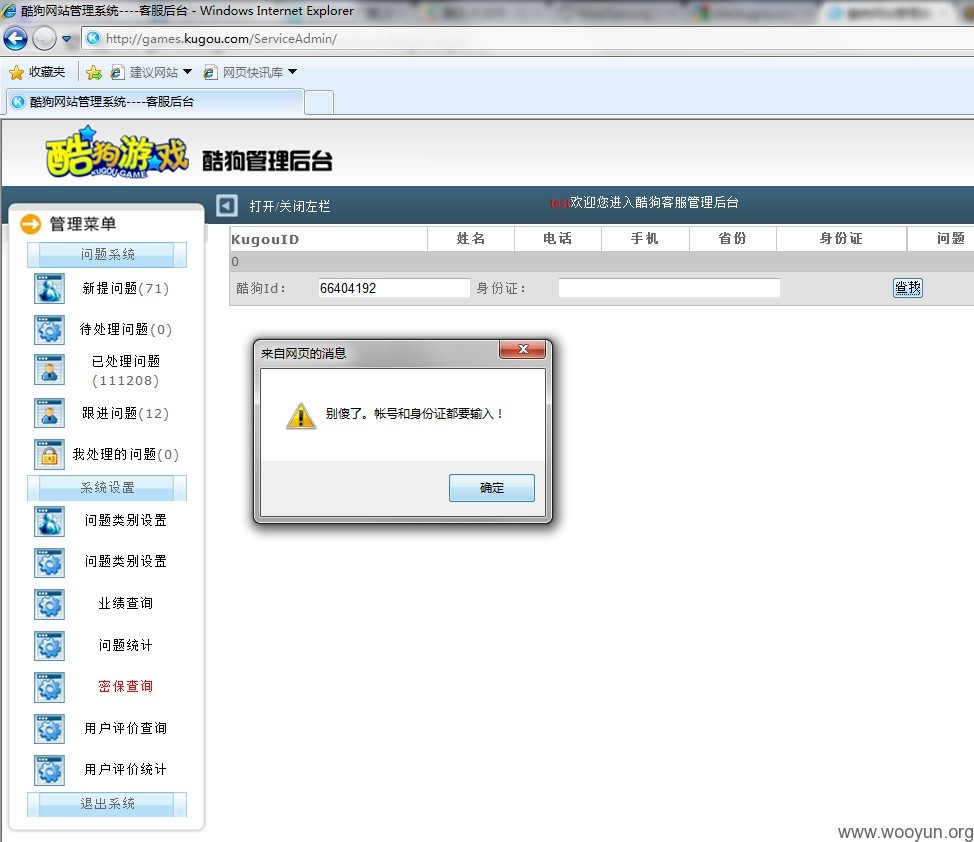Click the alert message 别傻了 text
974x842 pixels.
tap(414, 414)
